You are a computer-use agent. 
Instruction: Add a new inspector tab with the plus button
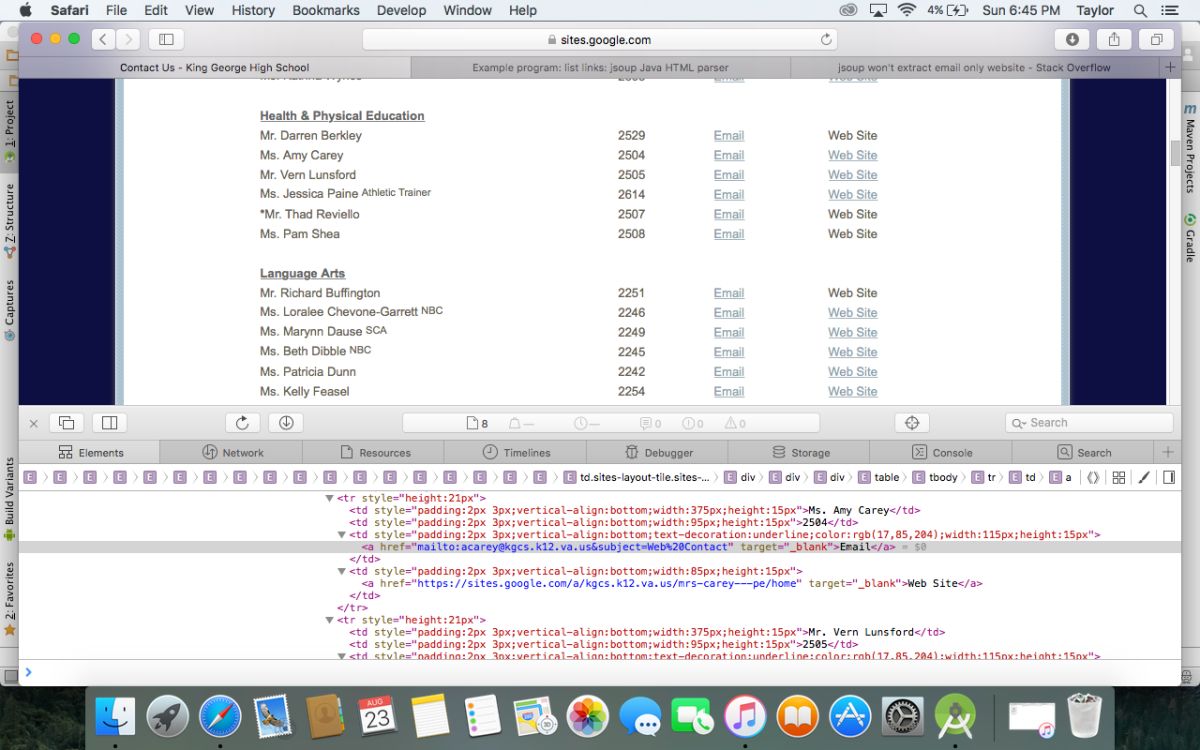(x=1167, y=452)
